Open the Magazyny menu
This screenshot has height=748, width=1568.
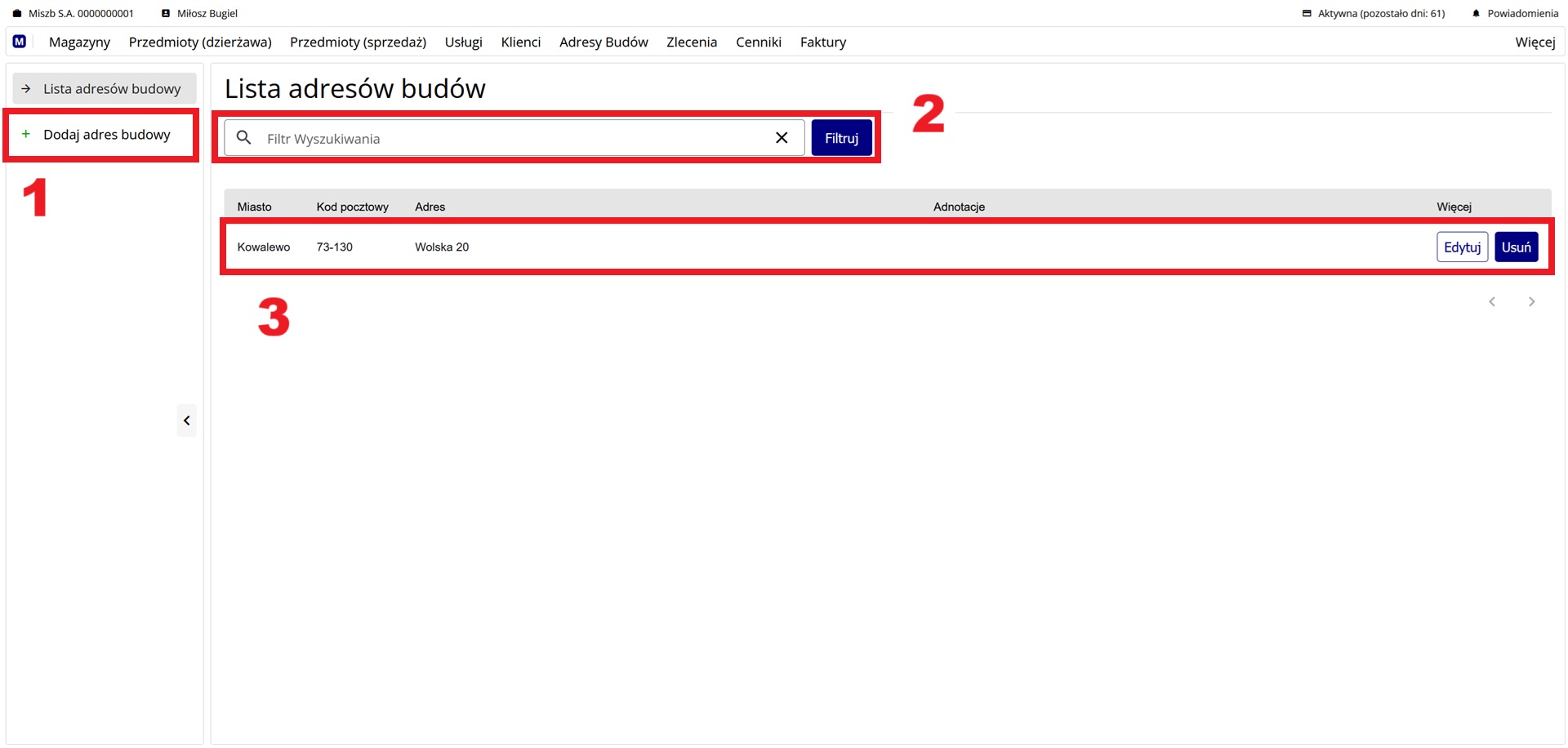(x=79, y=42)
